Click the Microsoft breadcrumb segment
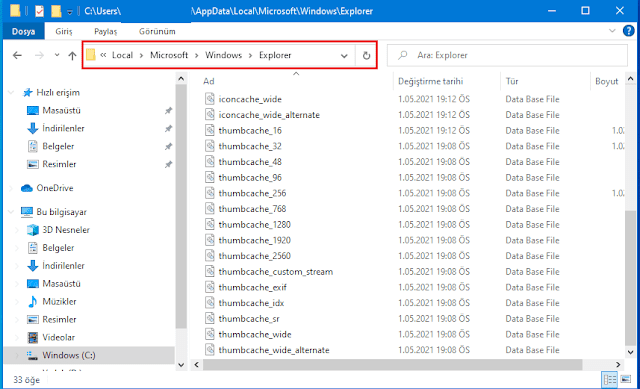The width and height of the screenshot is (640, 389). coord(169,55)
